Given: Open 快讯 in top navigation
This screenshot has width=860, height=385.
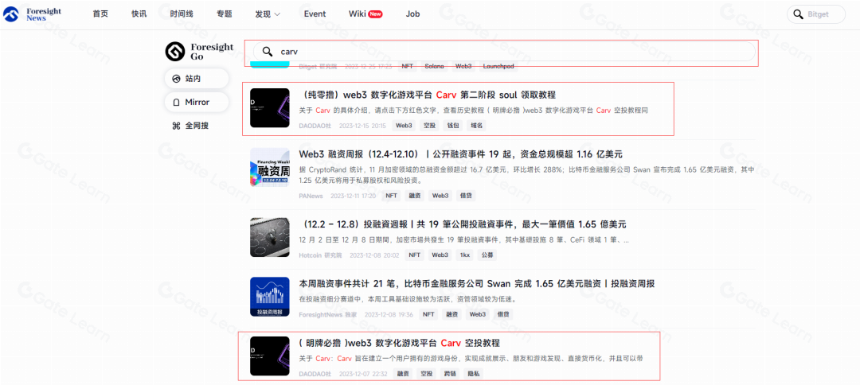Looking at the screenshot, I should tap(139, 14).
